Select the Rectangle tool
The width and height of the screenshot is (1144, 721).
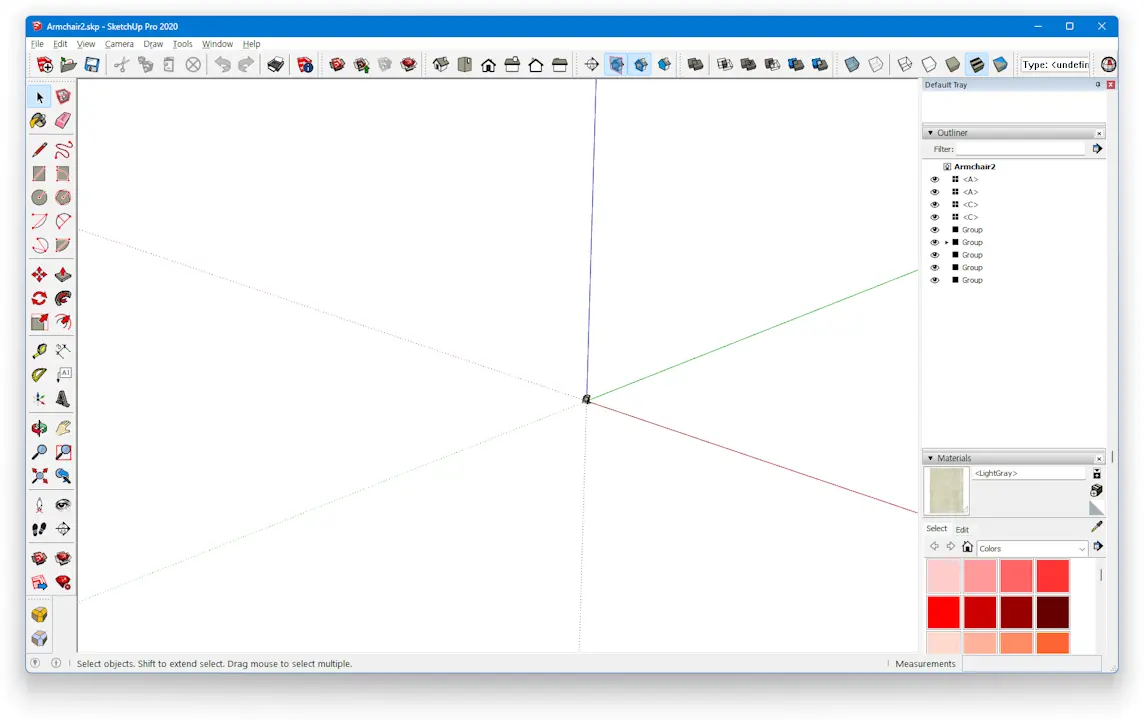pos(39,174)
